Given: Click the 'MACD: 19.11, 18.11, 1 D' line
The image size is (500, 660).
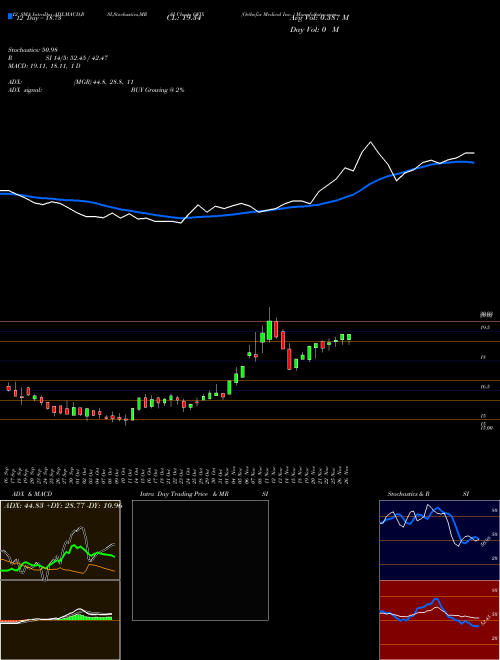Looking at the screenshot, I should pos(44,66).
